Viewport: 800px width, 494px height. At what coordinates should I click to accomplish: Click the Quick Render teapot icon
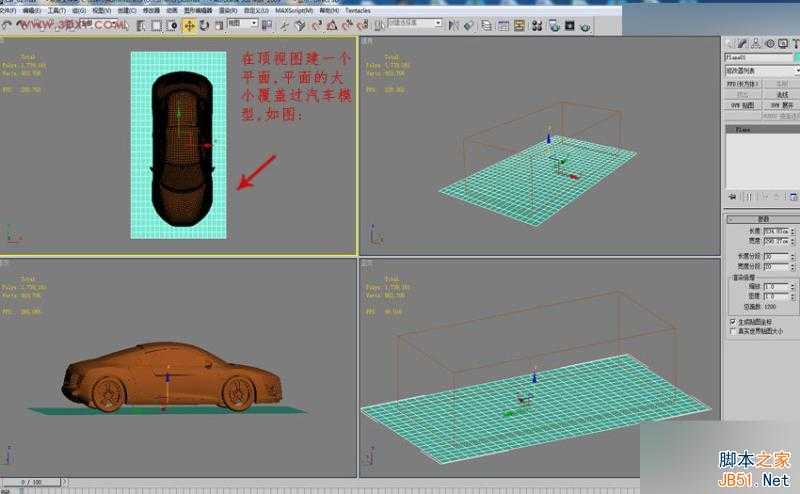(585, 26)
